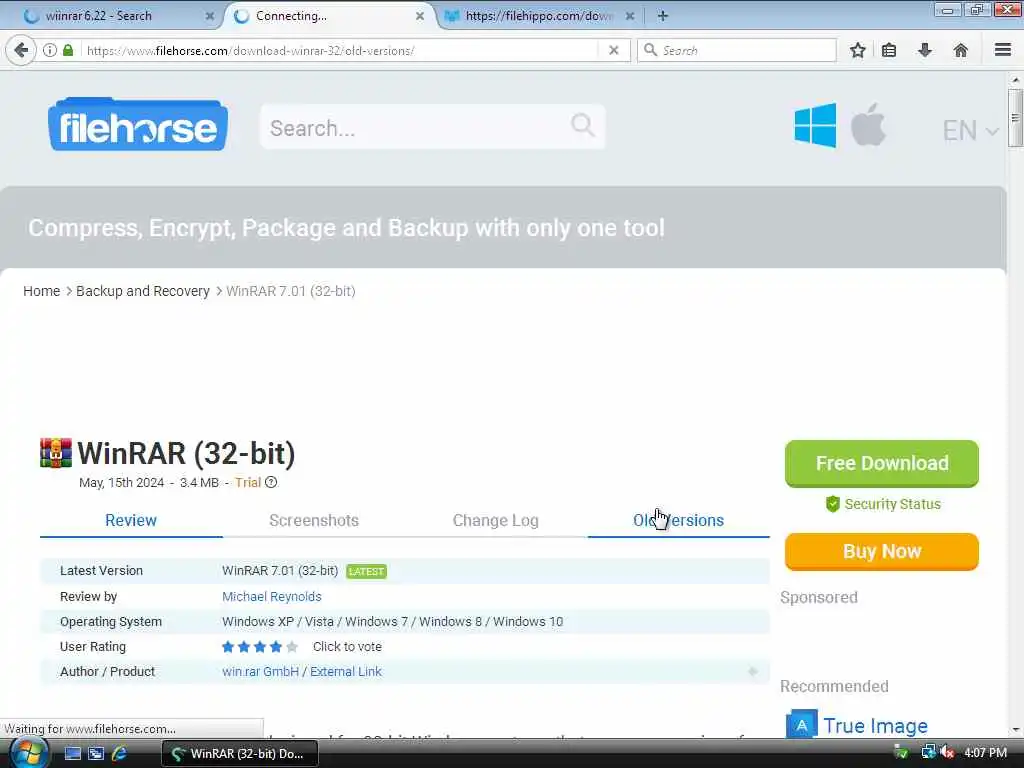Open the Windows Start orb
This screenshot has height=768, width=1024.
click(27, 753)
